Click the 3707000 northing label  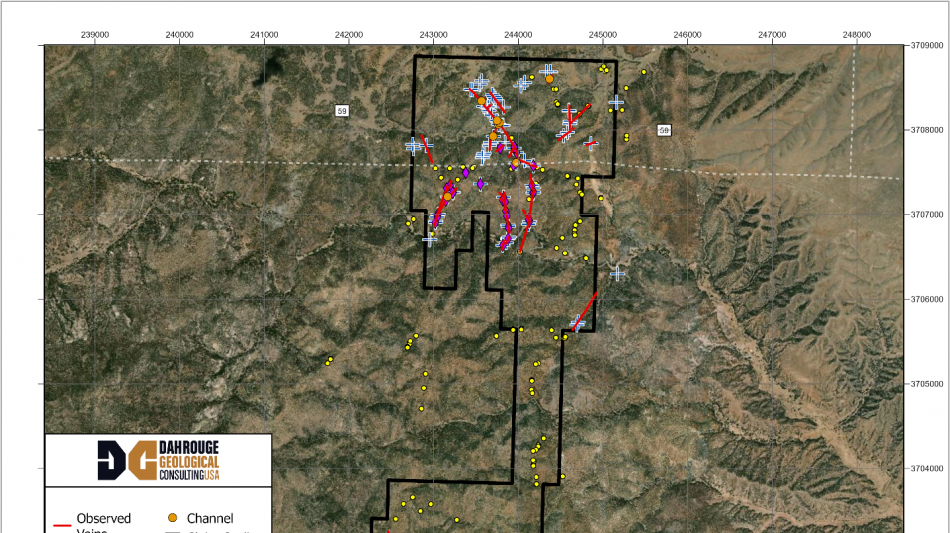coord(927,214)
